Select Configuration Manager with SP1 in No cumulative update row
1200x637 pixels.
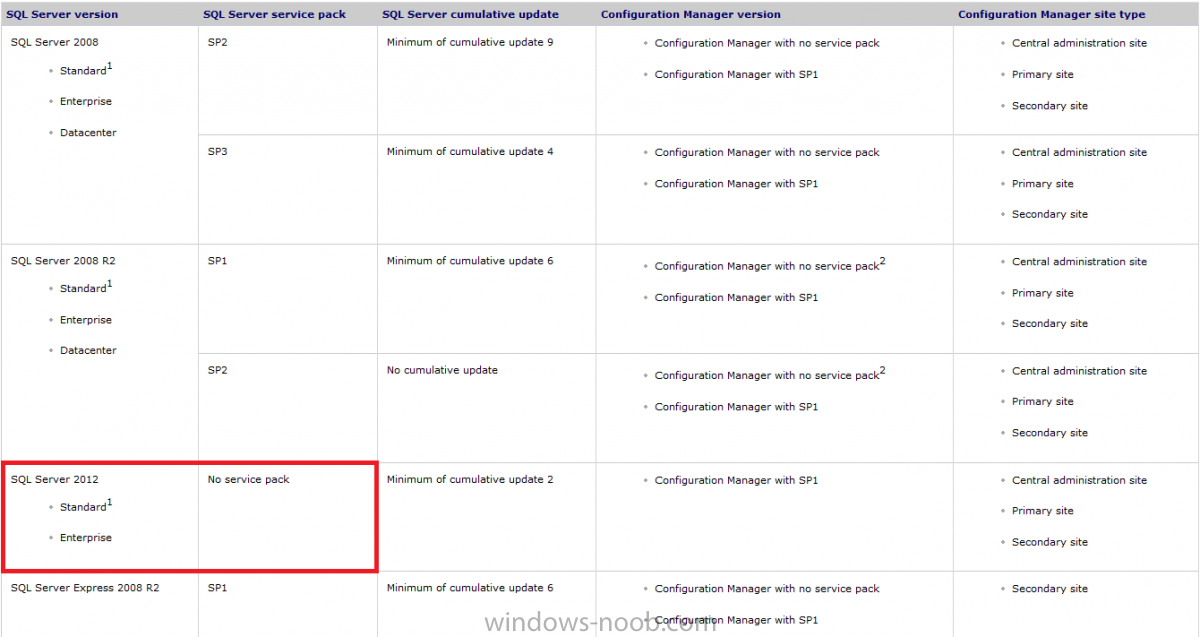(736, 407)
